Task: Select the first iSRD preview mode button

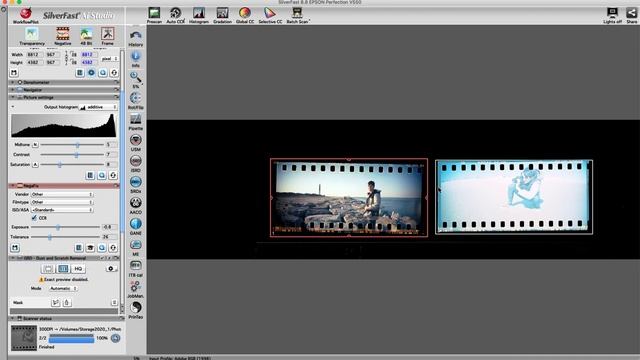Action: click(x=48, y=269)
